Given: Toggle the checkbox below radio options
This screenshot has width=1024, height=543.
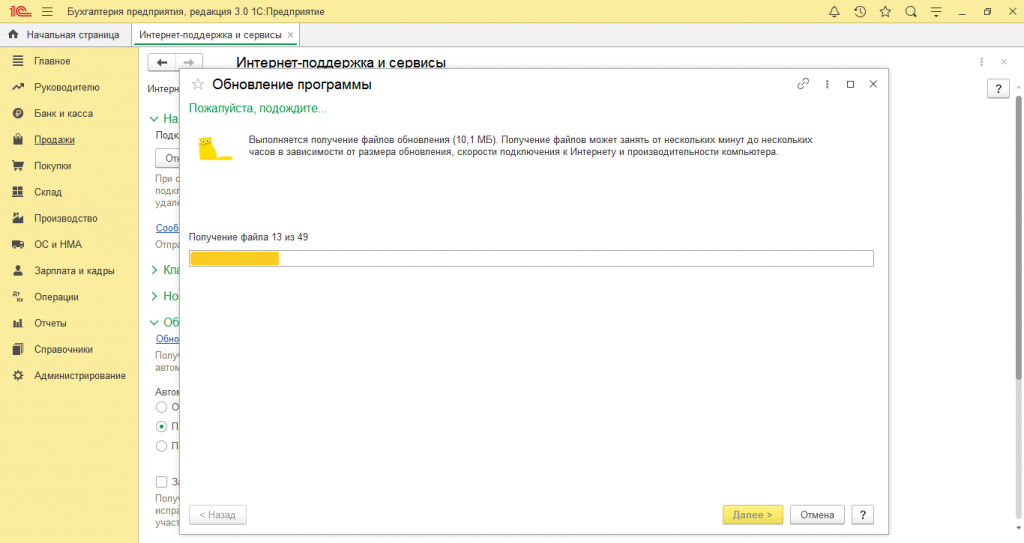Looking at the screenshot, I should pyautogui.click(x=161, y=482).
